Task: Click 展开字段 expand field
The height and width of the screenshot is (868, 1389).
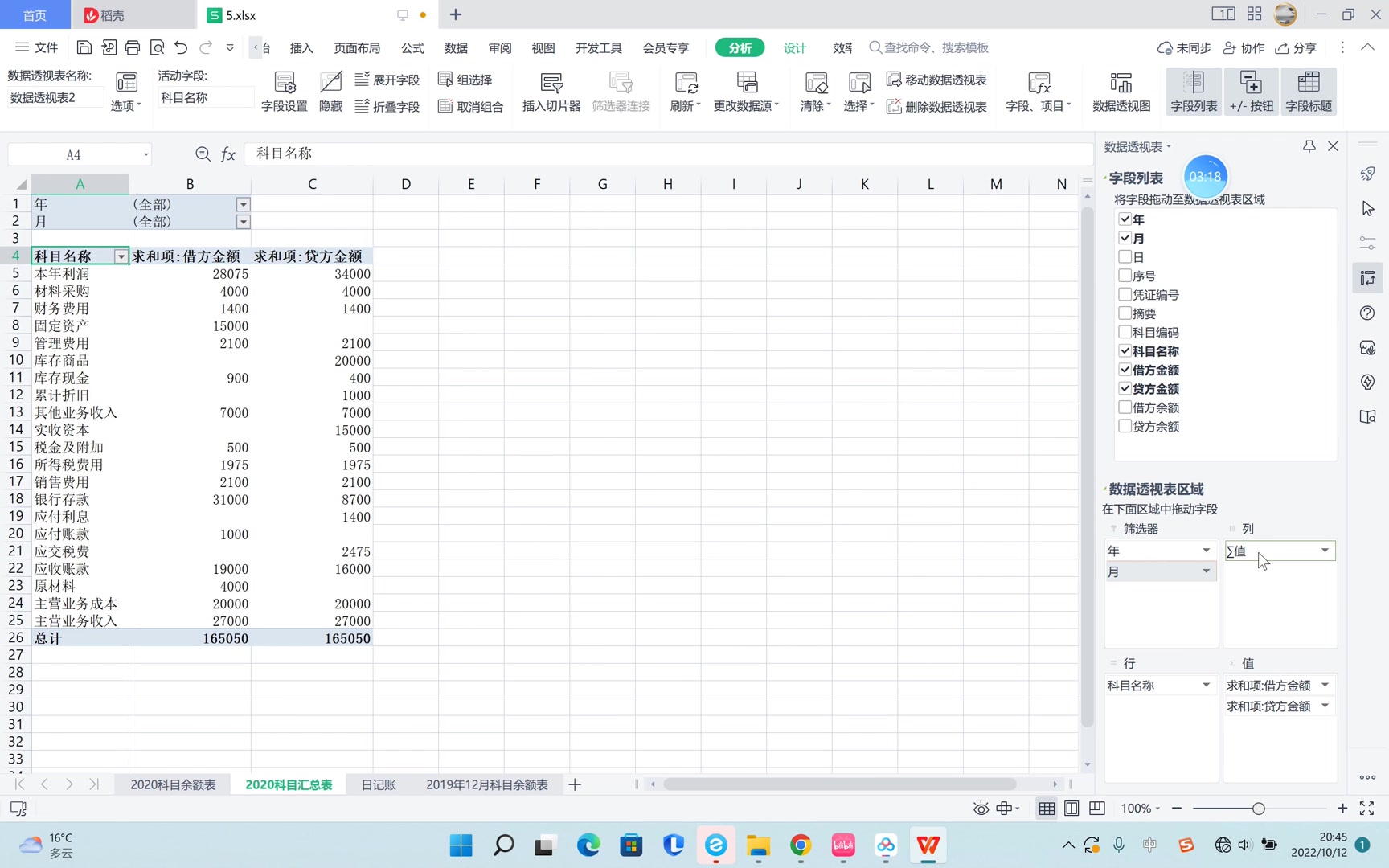Action: coord(387,80)
